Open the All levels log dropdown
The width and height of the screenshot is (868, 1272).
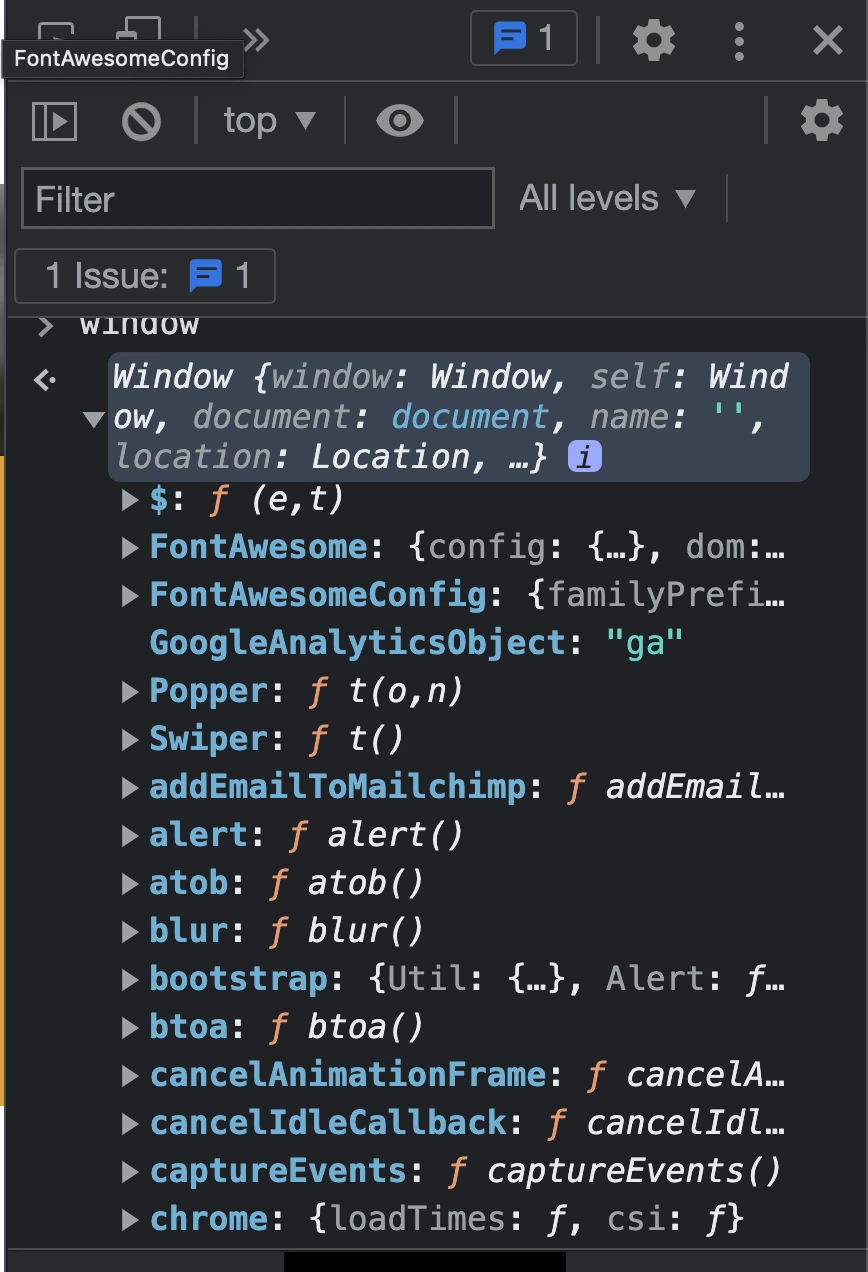coord(607,198)
